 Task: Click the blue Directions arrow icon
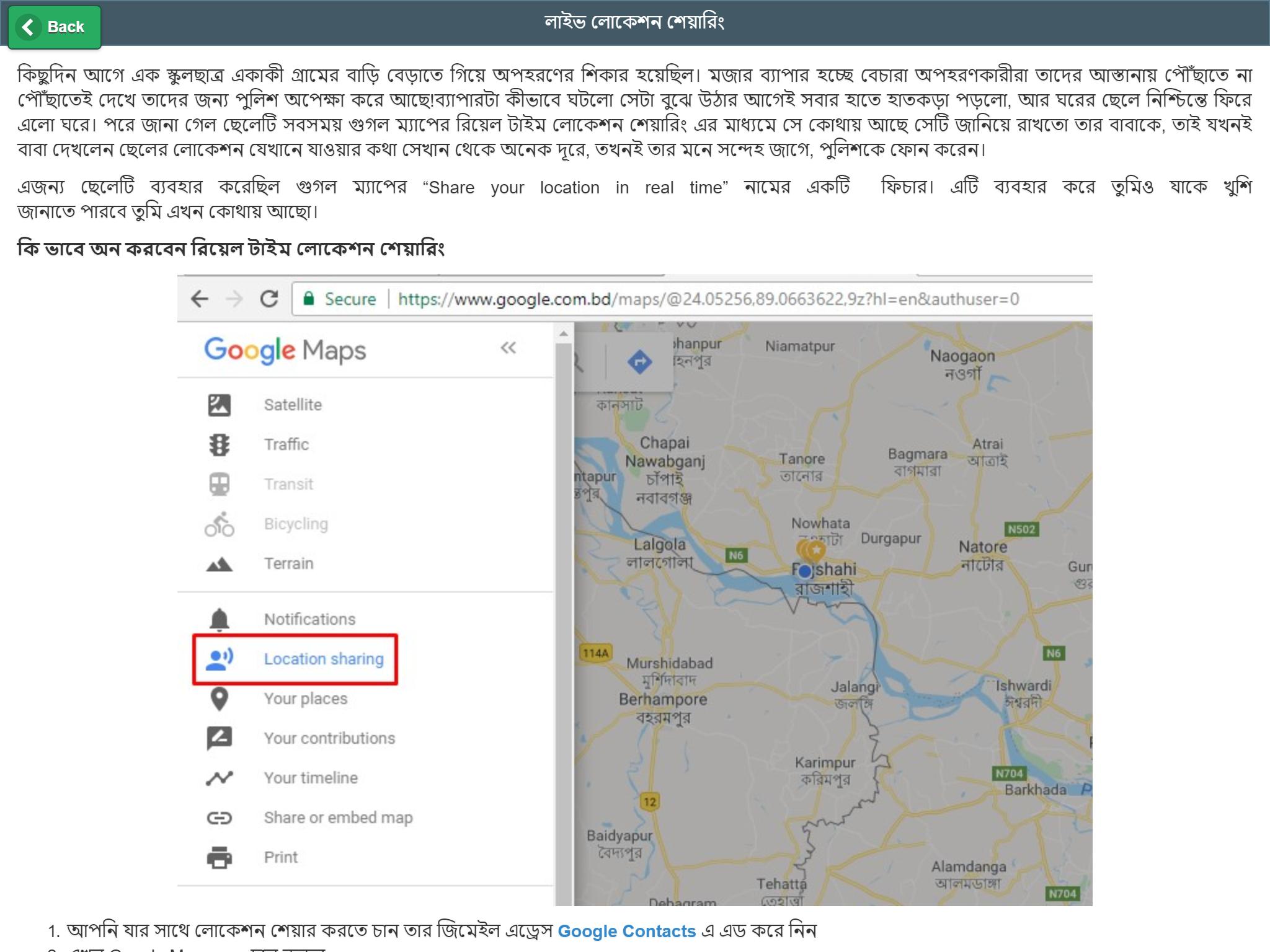pyautogui.click(x=639, y=361)
